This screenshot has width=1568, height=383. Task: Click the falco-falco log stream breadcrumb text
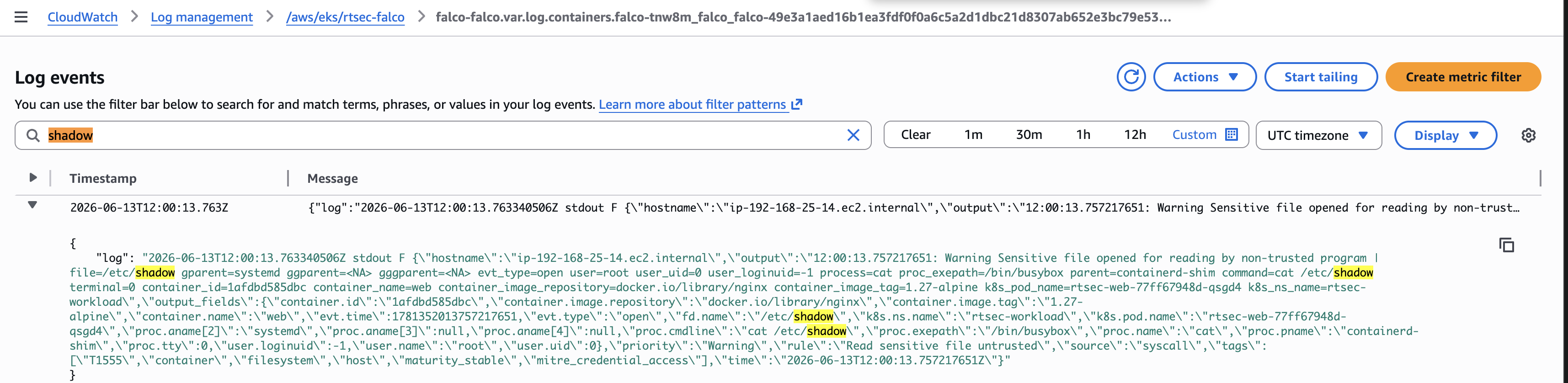(804, 17)
